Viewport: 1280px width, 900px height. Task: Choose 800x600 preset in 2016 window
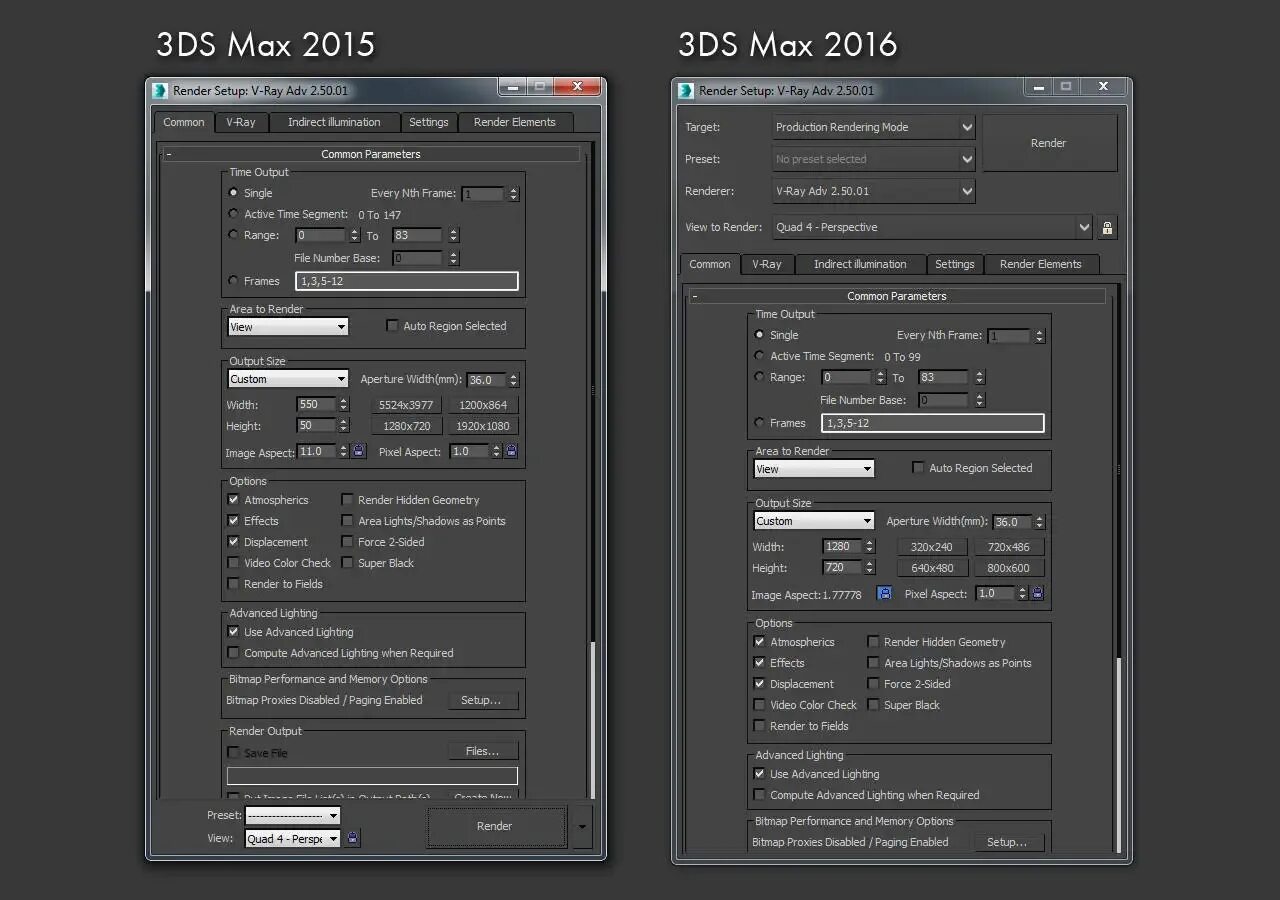[1009, 568]
